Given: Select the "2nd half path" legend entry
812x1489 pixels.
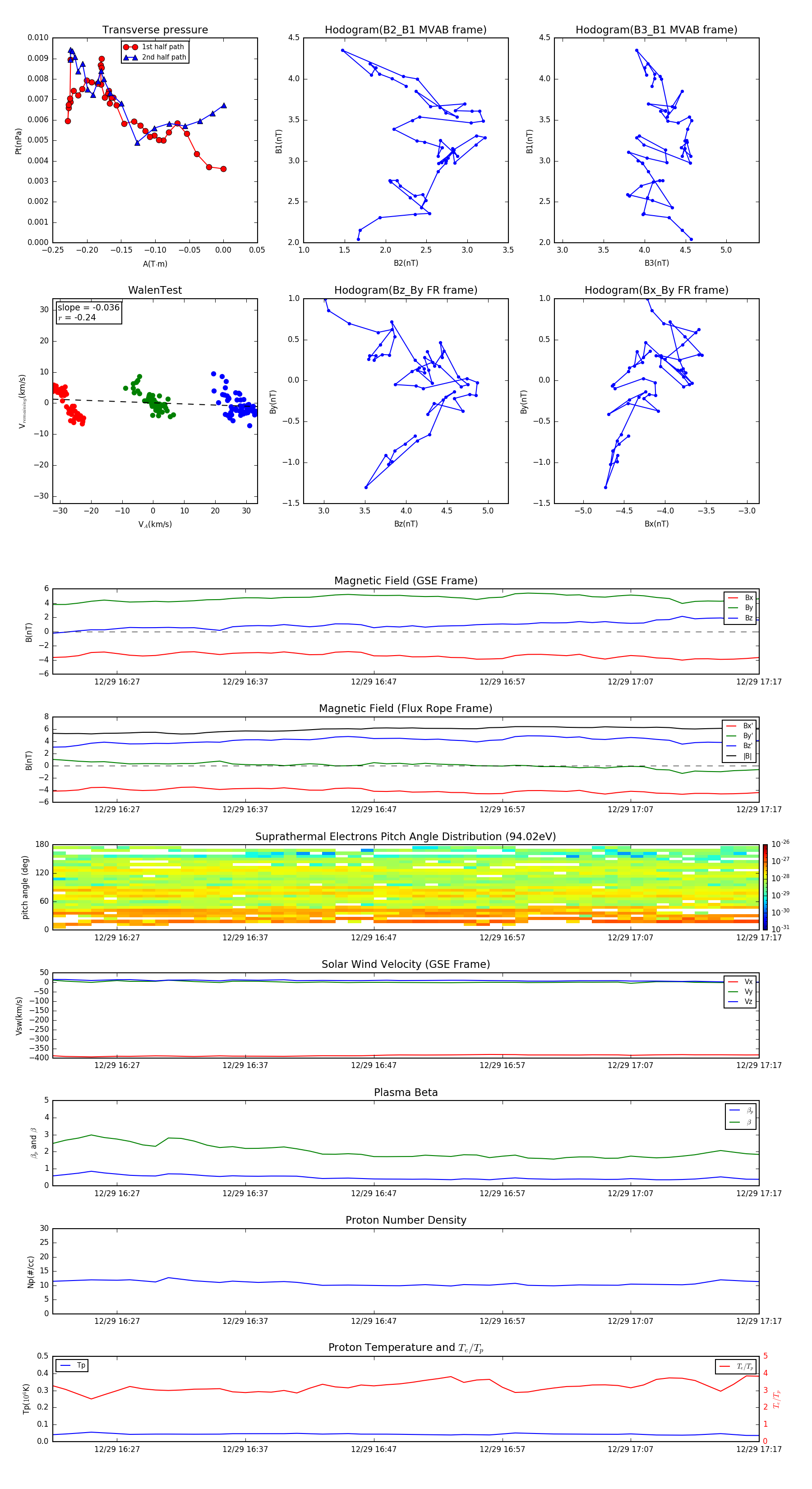Looking at the screenshot, I should 155,57.
